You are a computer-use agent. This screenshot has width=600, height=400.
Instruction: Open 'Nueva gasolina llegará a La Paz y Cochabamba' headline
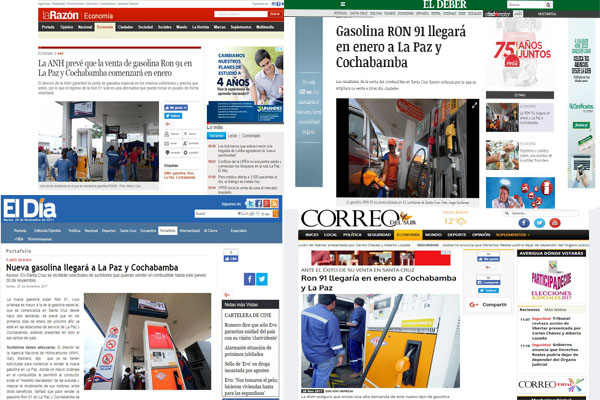tap(92, 268)
